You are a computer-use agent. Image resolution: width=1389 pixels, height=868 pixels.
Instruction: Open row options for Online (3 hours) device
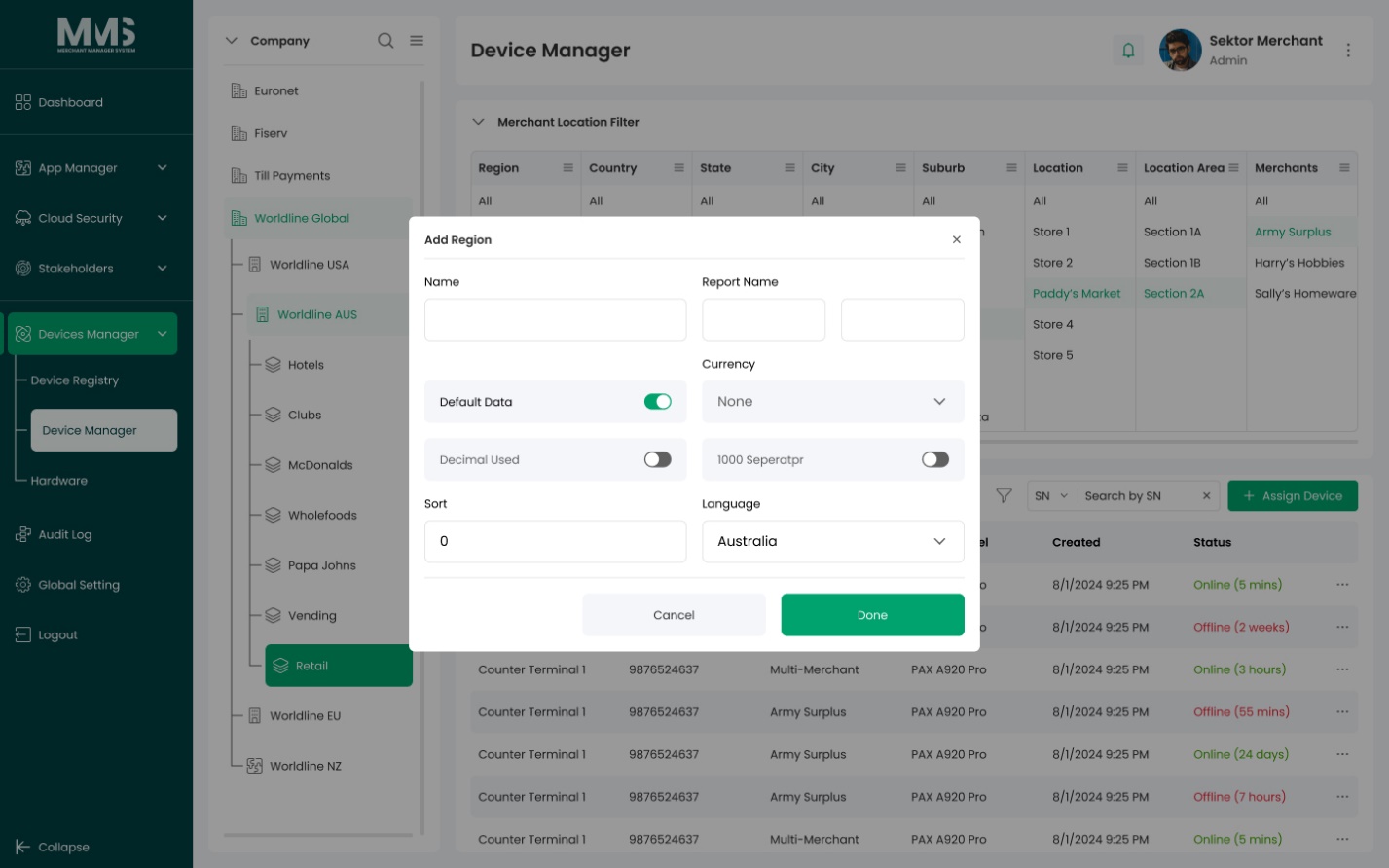(1342, 669)
